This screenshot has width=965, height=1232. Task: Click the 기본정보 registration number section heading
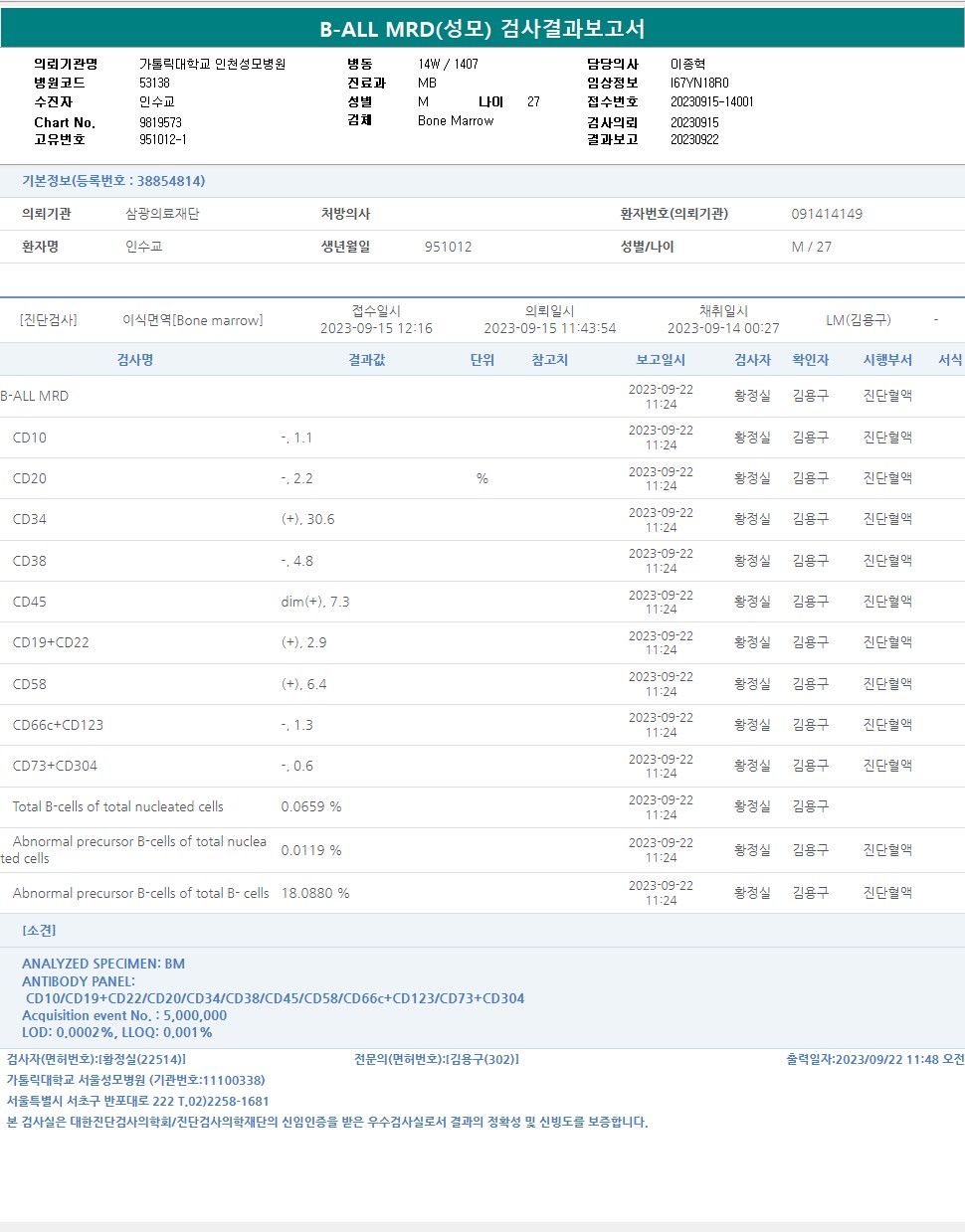pos(113,181)
